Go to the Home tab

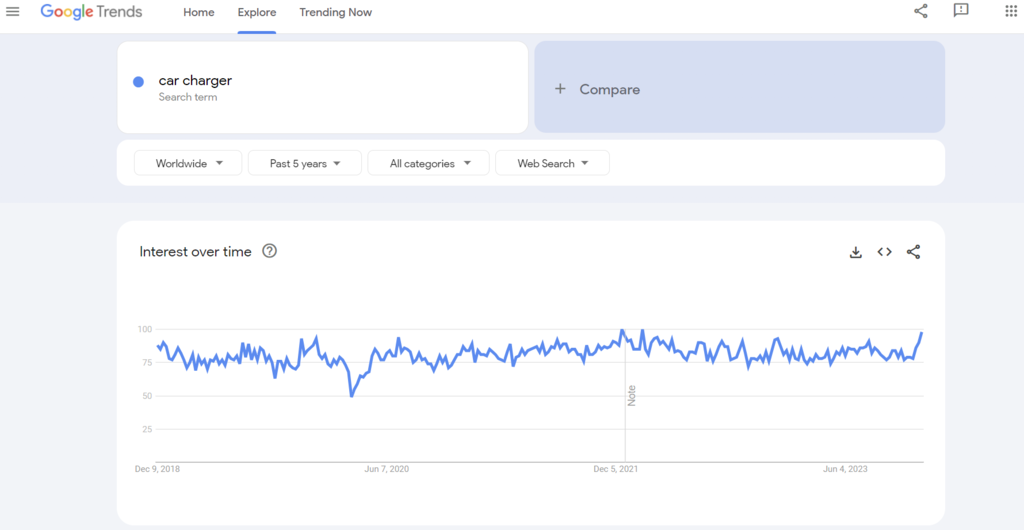pos(199,12)
